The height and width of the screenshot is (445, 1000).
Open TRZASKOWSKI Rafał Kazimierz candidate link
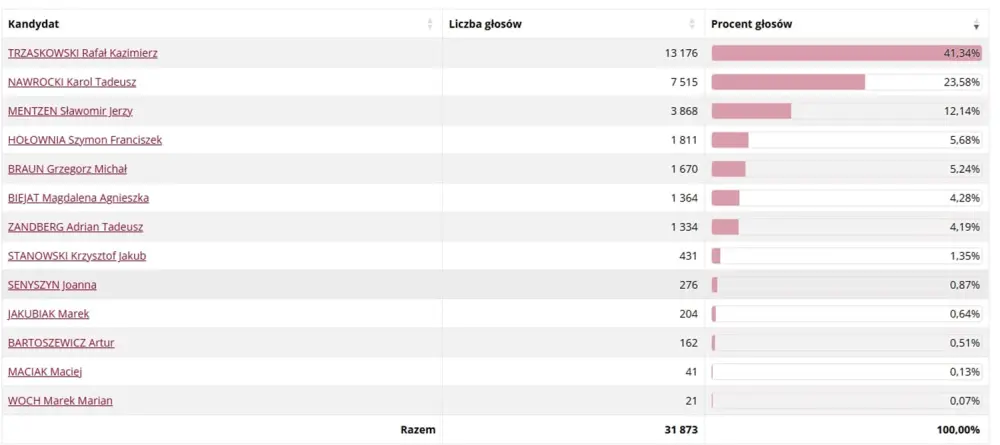83,53
